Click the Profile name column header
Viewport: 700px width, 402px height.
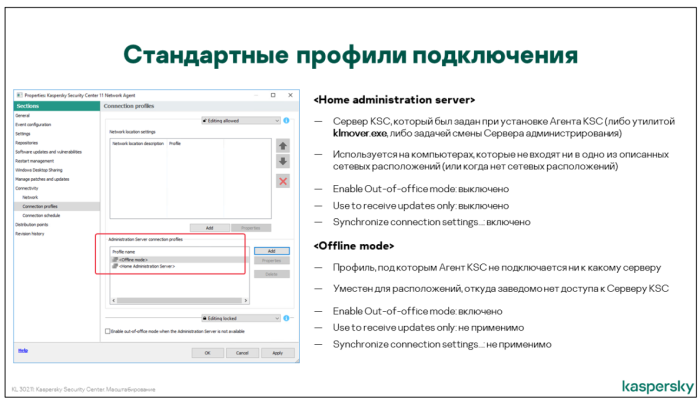(124, 252)
